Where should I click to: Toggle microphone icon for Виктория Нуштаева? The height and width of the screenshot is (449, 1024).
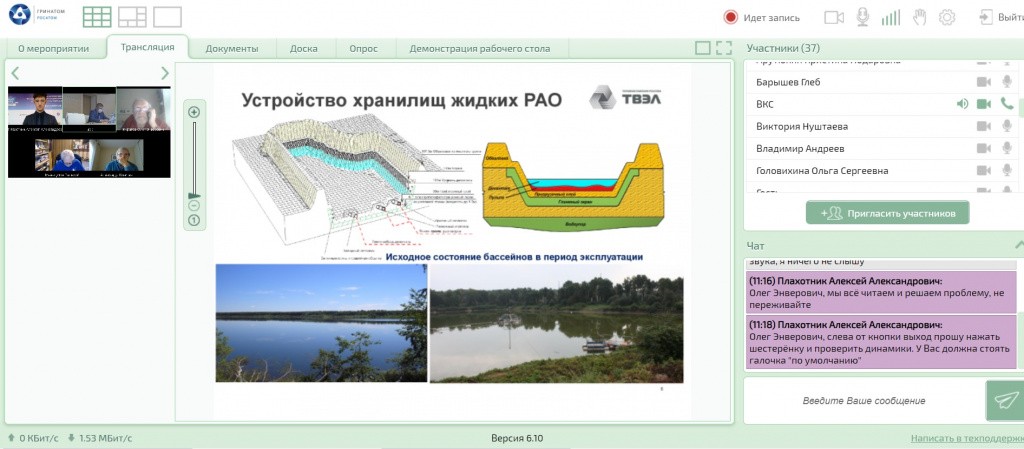pyautogui.click(x=1007, y=126)
